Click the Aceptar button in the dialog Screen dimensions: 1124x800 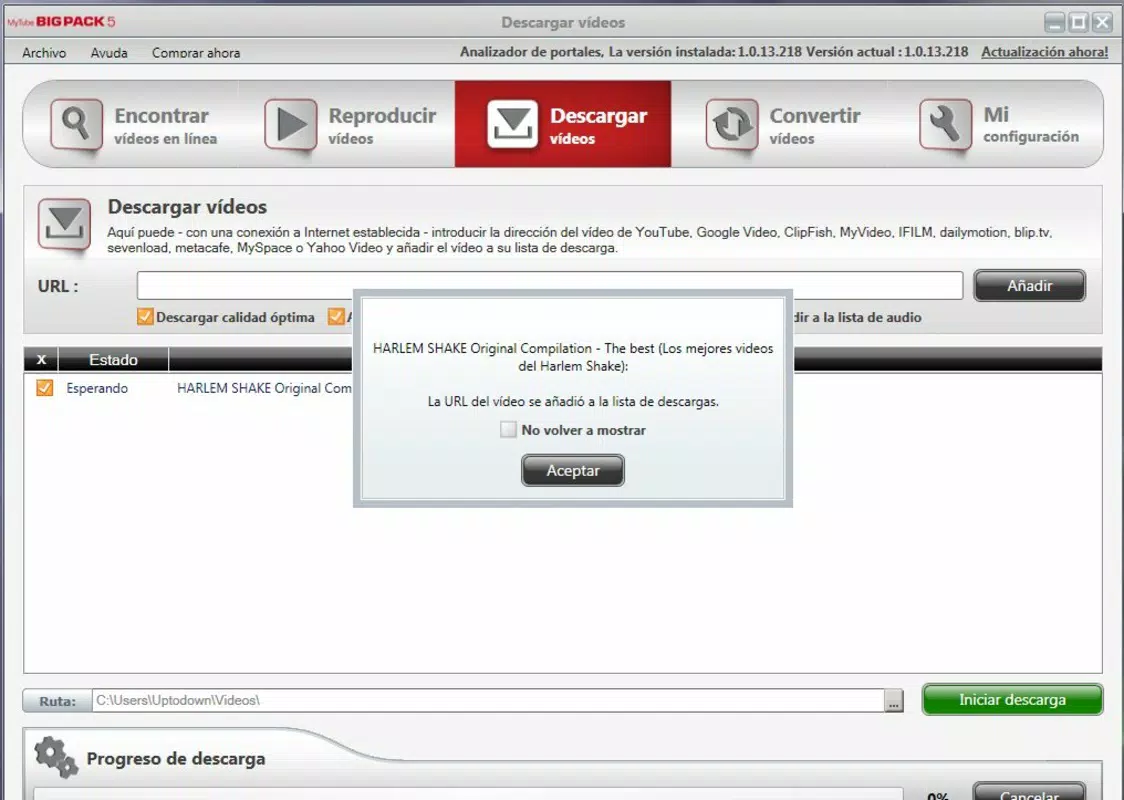click(x=573, y=470)
